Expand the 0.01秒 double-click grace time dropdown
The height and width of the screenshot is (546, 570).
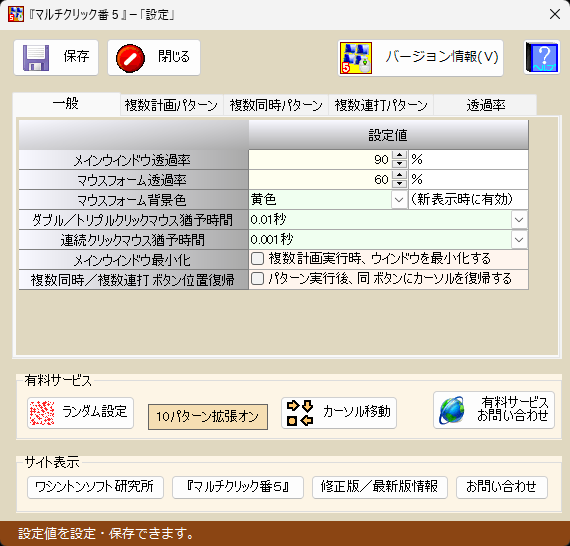click(519, 220)
